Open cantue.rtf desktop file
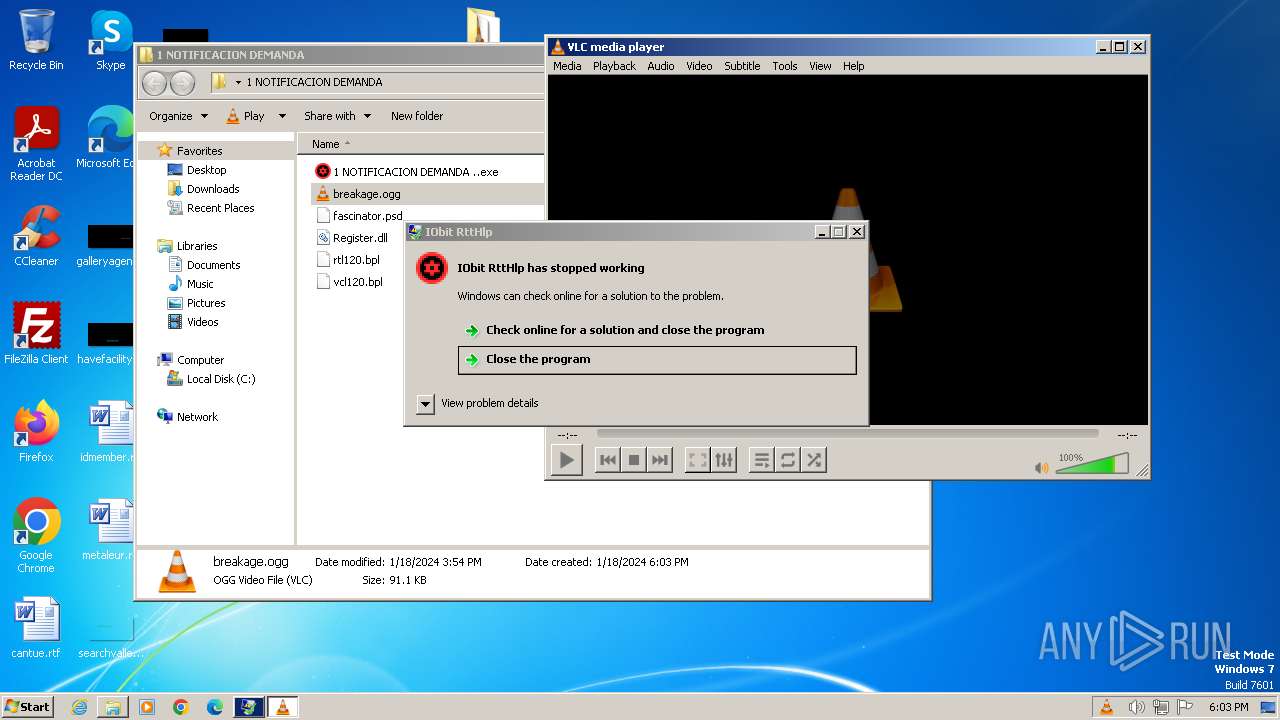This screenshot has height=720, width=1280. tap(36, 628)
